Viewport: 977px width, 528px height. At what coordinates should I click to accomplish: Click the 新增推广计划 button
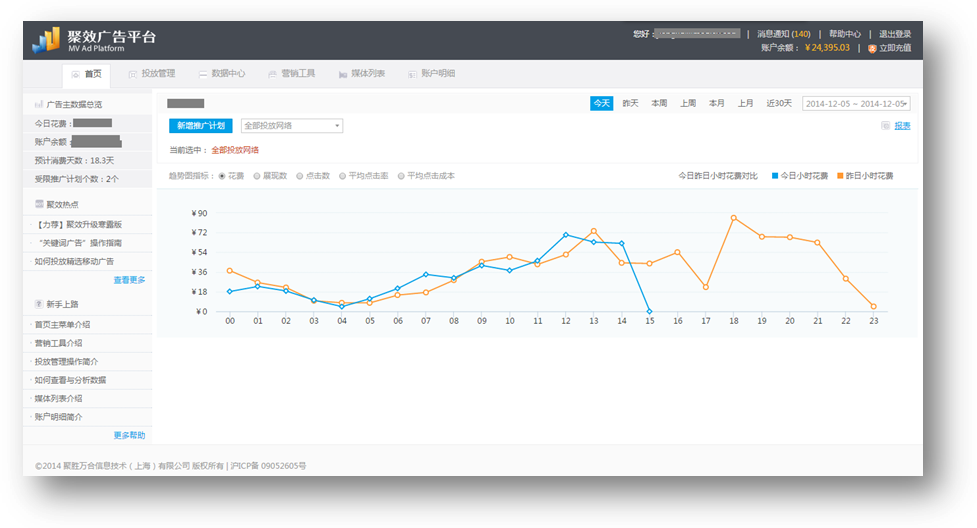pyautogui.click(x=201, y=125)
